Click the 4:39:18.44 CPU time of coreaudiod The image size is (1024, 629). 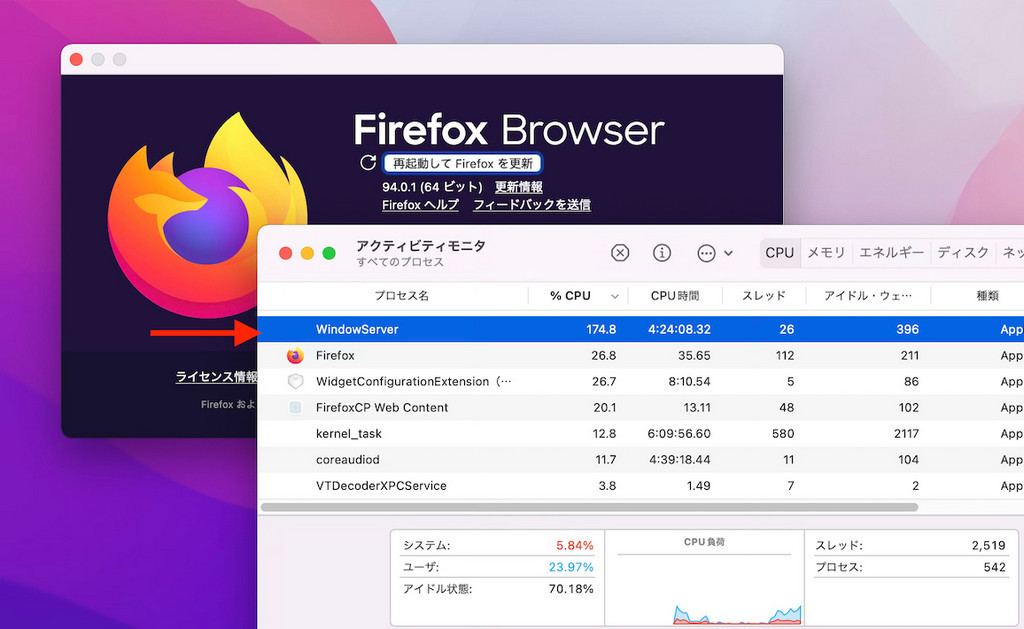(x=679, y=460)
